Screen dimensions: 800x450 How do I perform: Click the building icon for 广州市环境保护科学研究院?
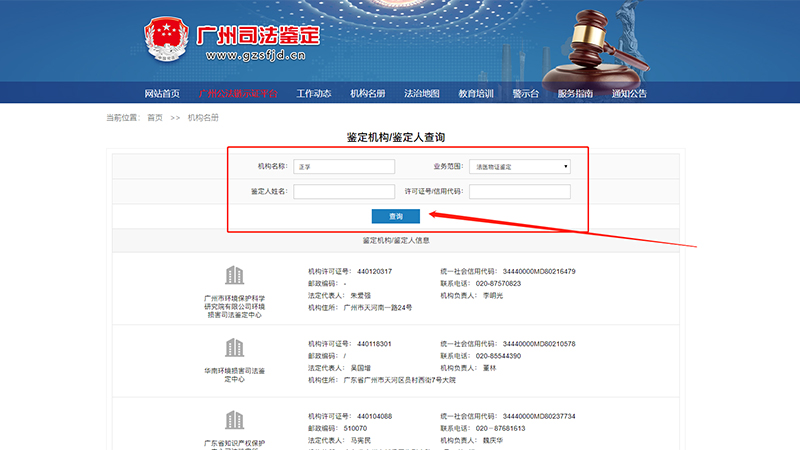coord(234,275)
